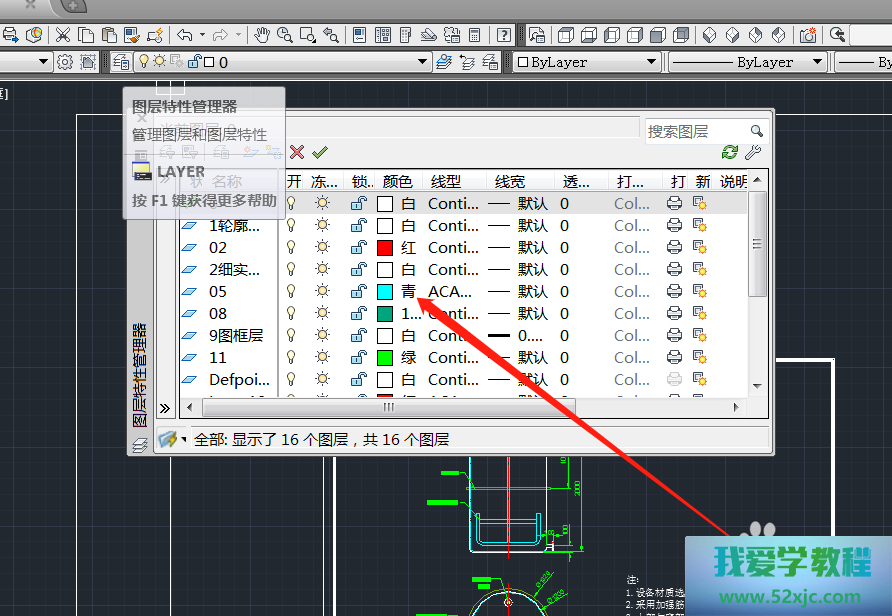
Task: Expand the layer filter tree chevron
Action: tap(165, 408)
